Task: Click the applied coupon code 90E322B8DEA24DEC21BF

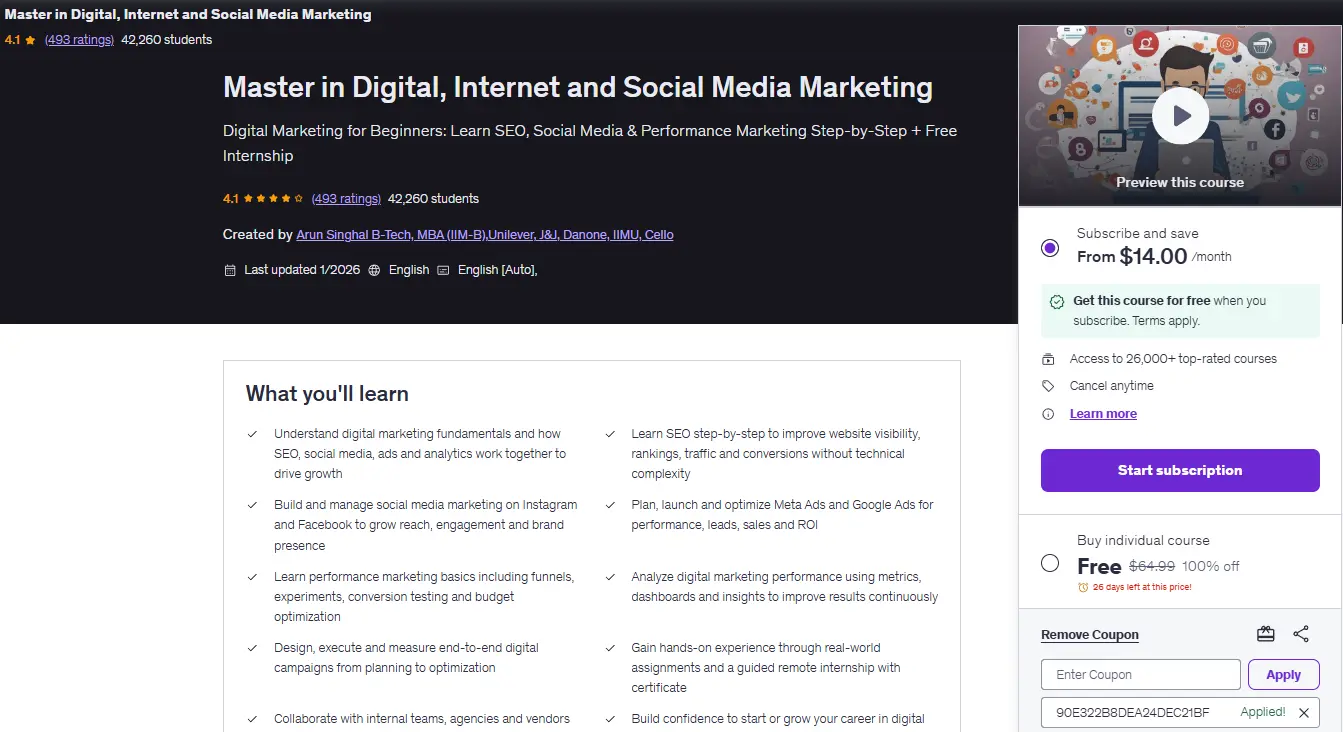Action: [1133, 713]
